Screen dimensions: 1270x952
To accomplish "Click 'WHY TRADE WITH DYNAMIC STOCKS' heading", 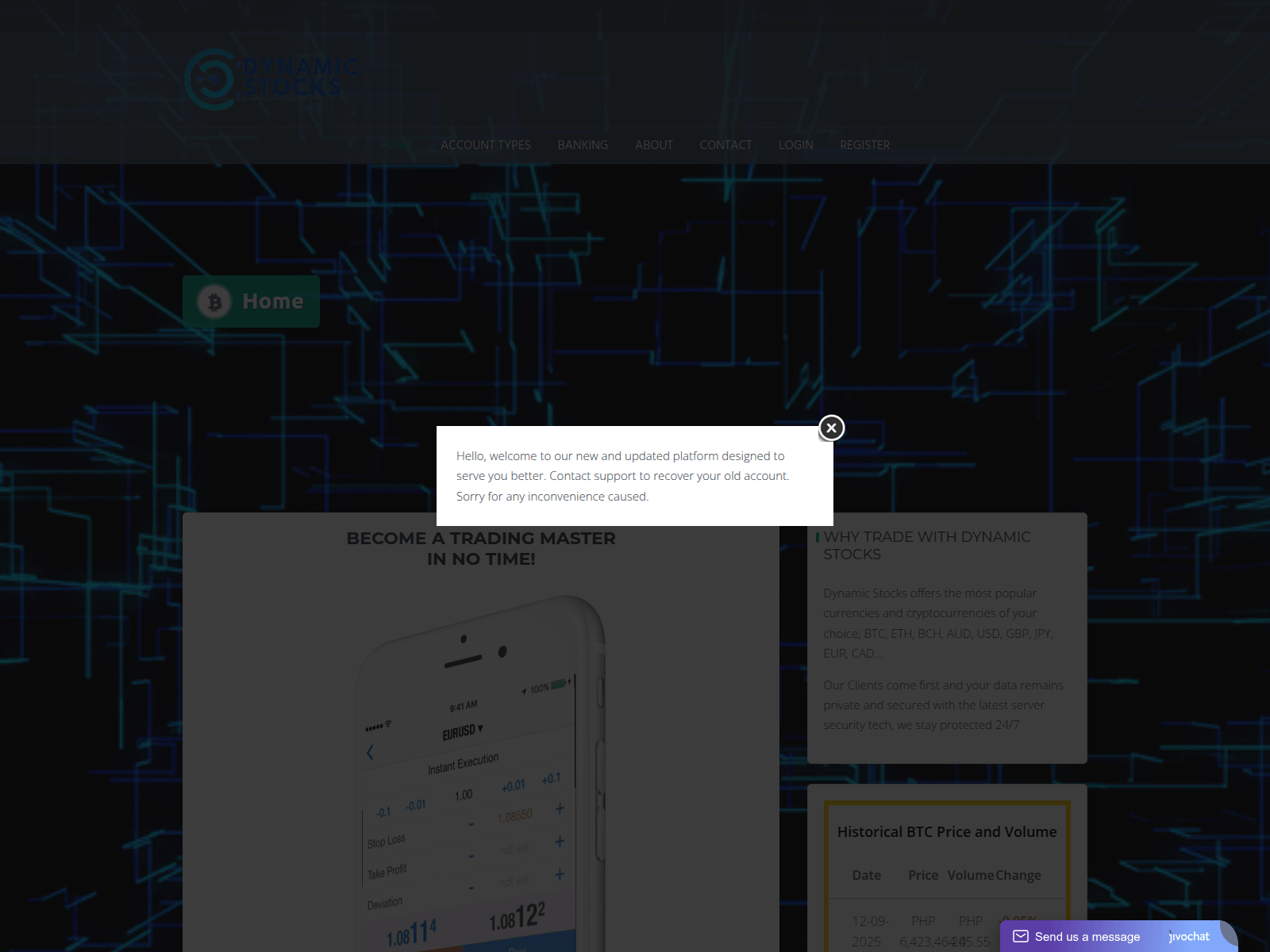I will (927, 546).
